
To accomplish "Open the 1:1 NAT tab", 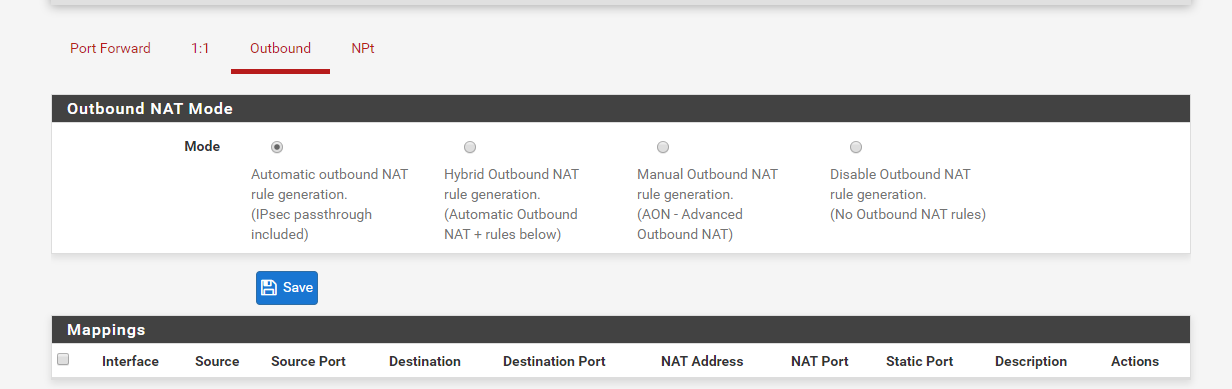I will click(200, 48).
